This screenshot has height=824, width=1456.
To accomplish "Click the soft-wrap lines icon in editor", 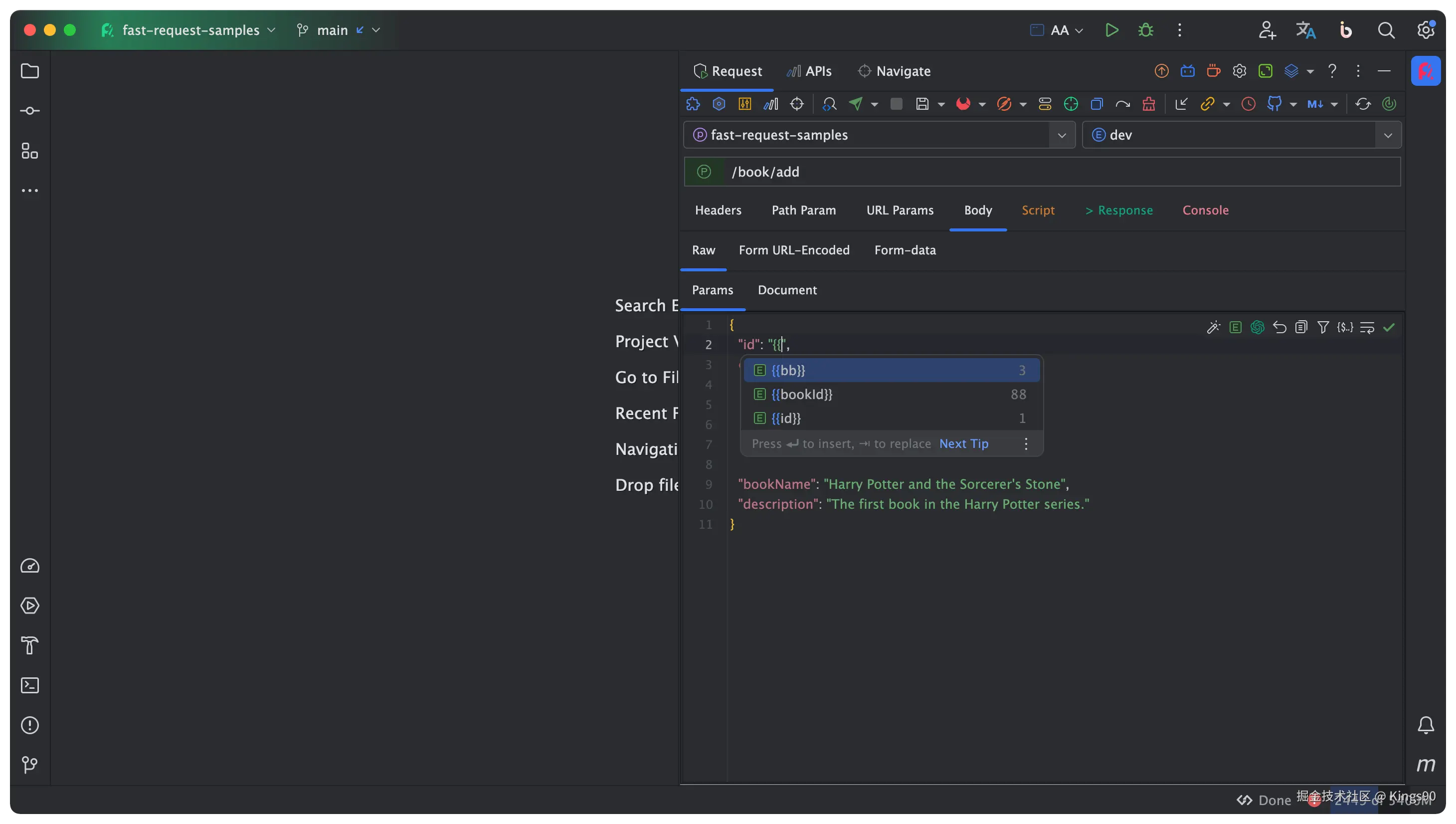I will pos(1367,327).
